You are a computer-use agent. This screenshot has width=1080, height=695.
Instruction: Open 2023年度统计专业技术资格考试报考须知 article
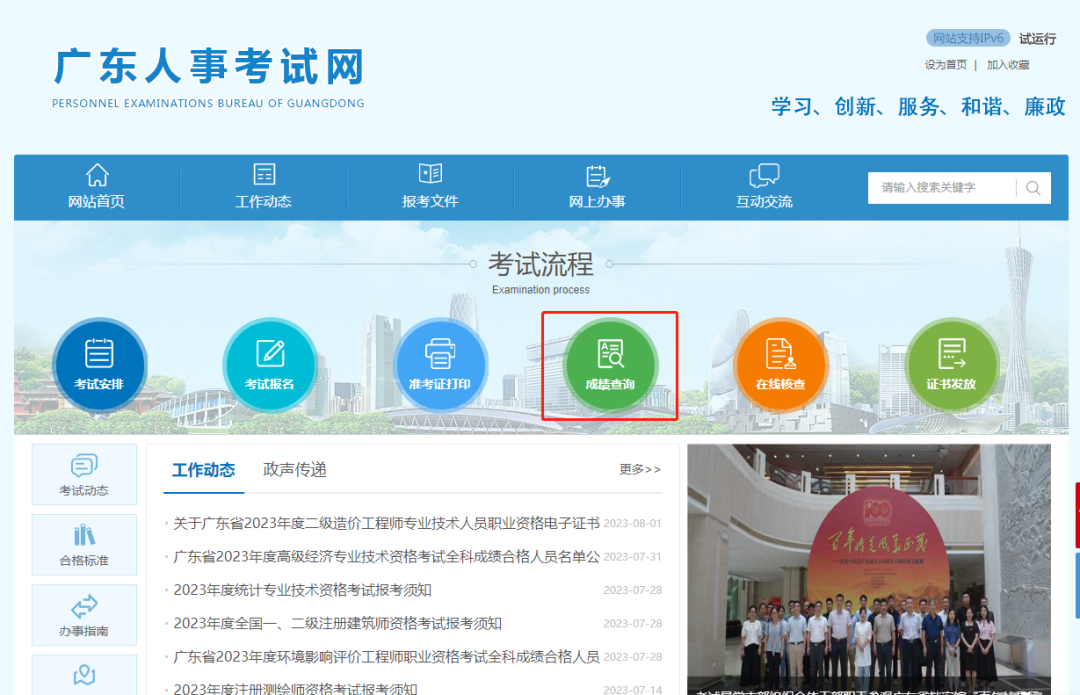click(303, 590)
